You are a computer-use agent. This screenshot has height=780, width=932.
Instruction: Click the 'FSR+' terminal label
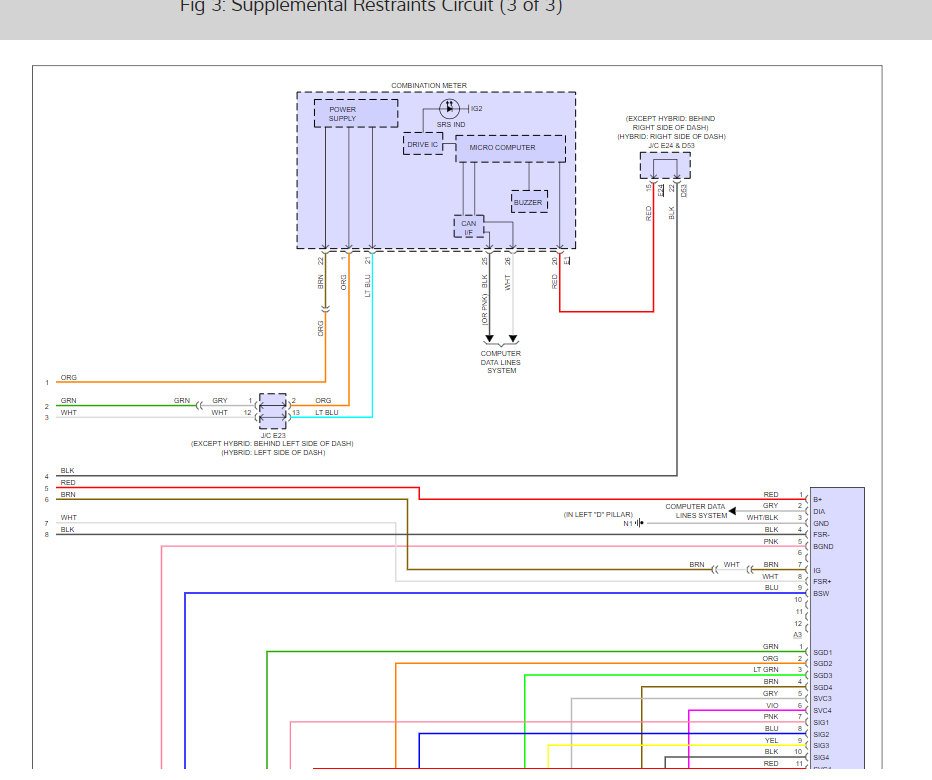pos(822,582)
